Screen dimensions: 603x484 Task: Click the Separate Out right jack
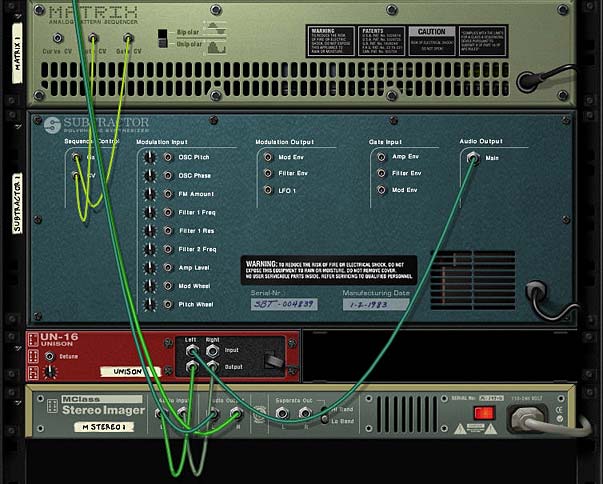click(305, 414)
